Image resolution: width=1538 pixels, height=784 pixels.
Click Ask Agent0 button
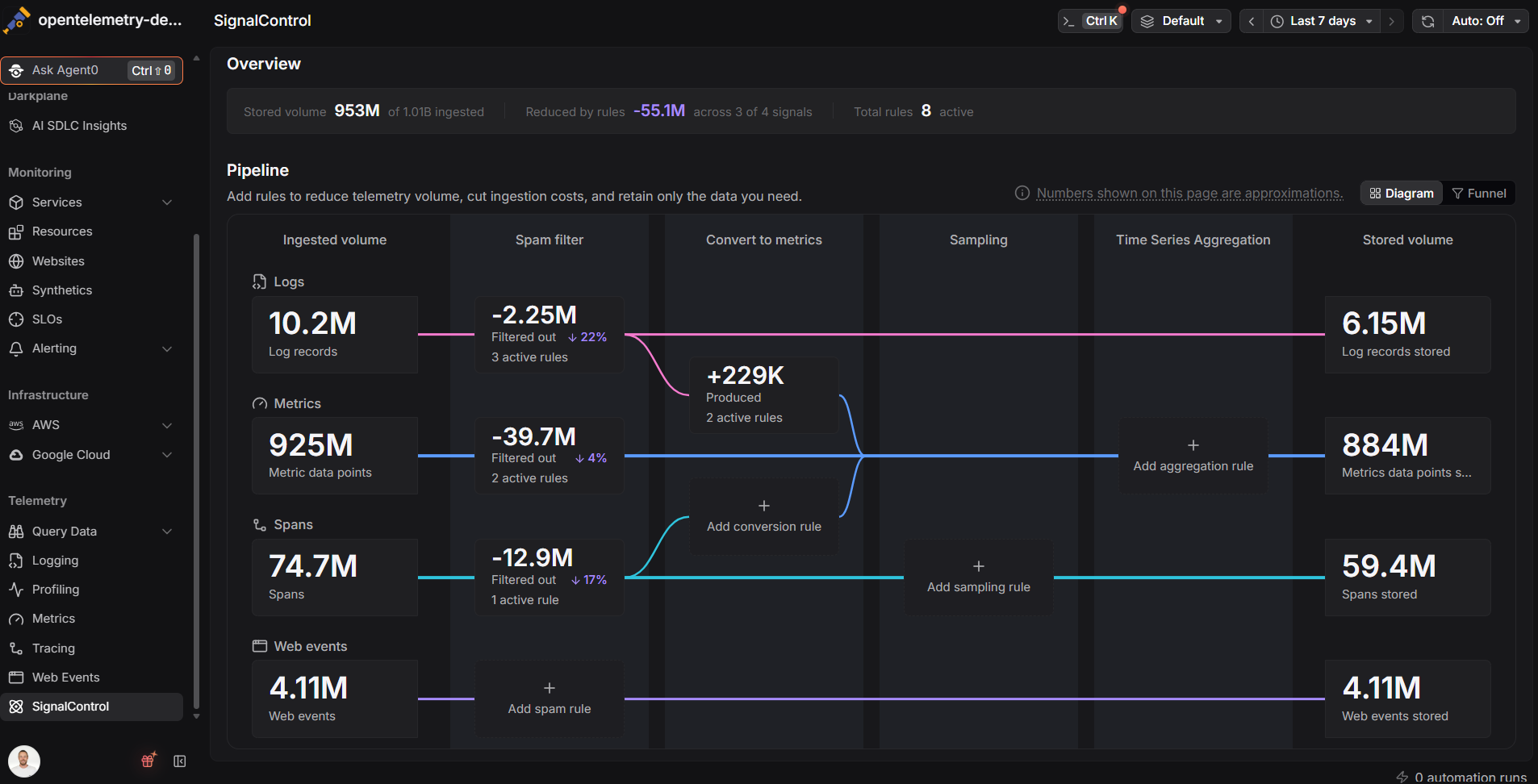(92, 70)
